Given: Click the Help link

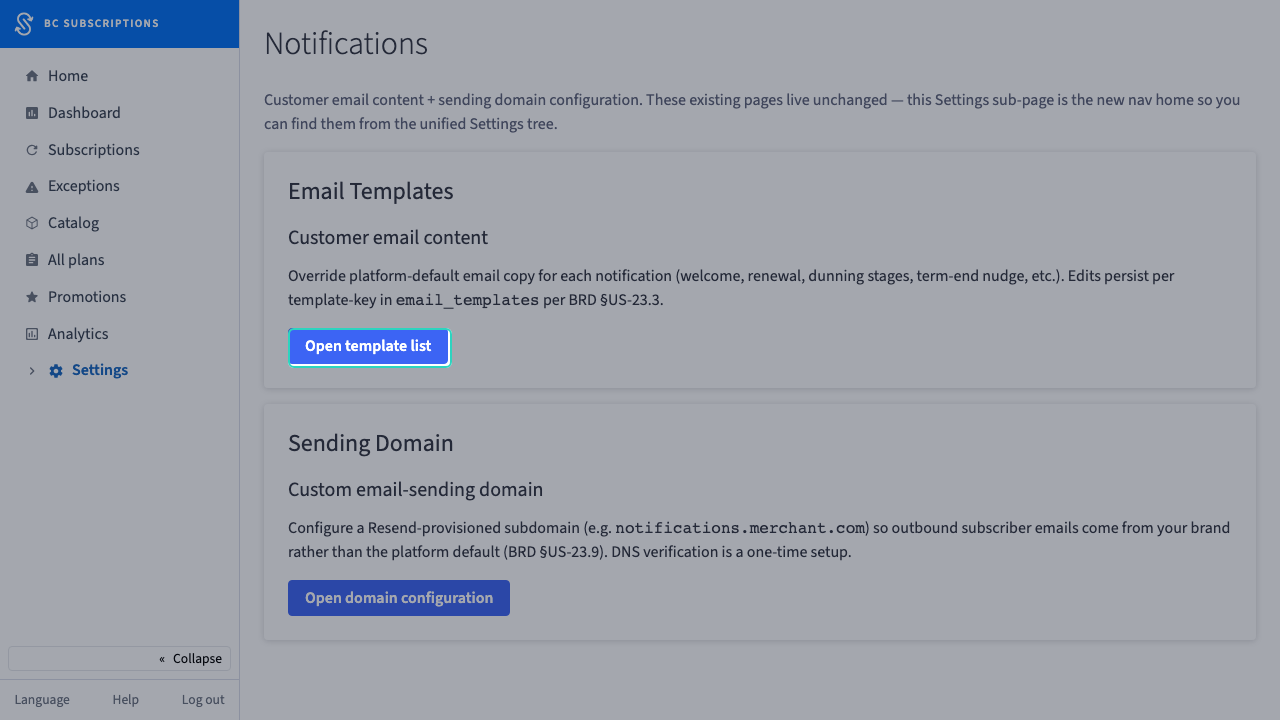Looking at the screenshot, I should 126,700.
